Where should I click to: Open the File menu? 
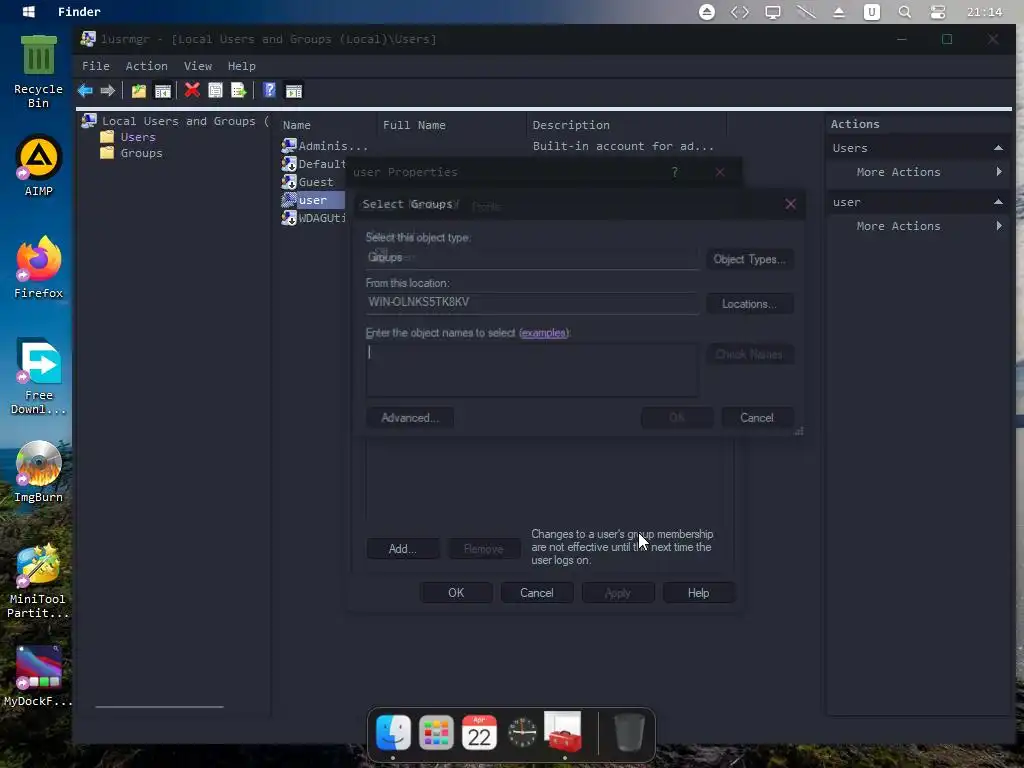click(x=95, y=66)
